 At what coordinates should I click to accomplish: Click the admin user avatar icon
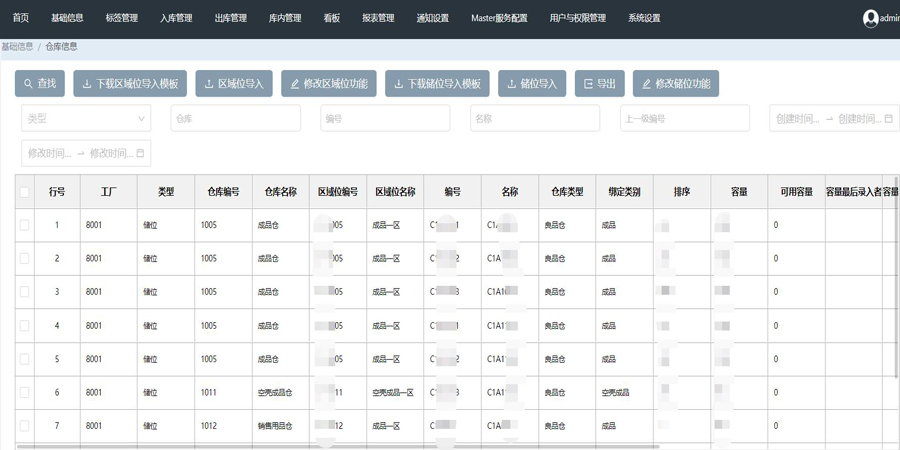pos(870,18)
